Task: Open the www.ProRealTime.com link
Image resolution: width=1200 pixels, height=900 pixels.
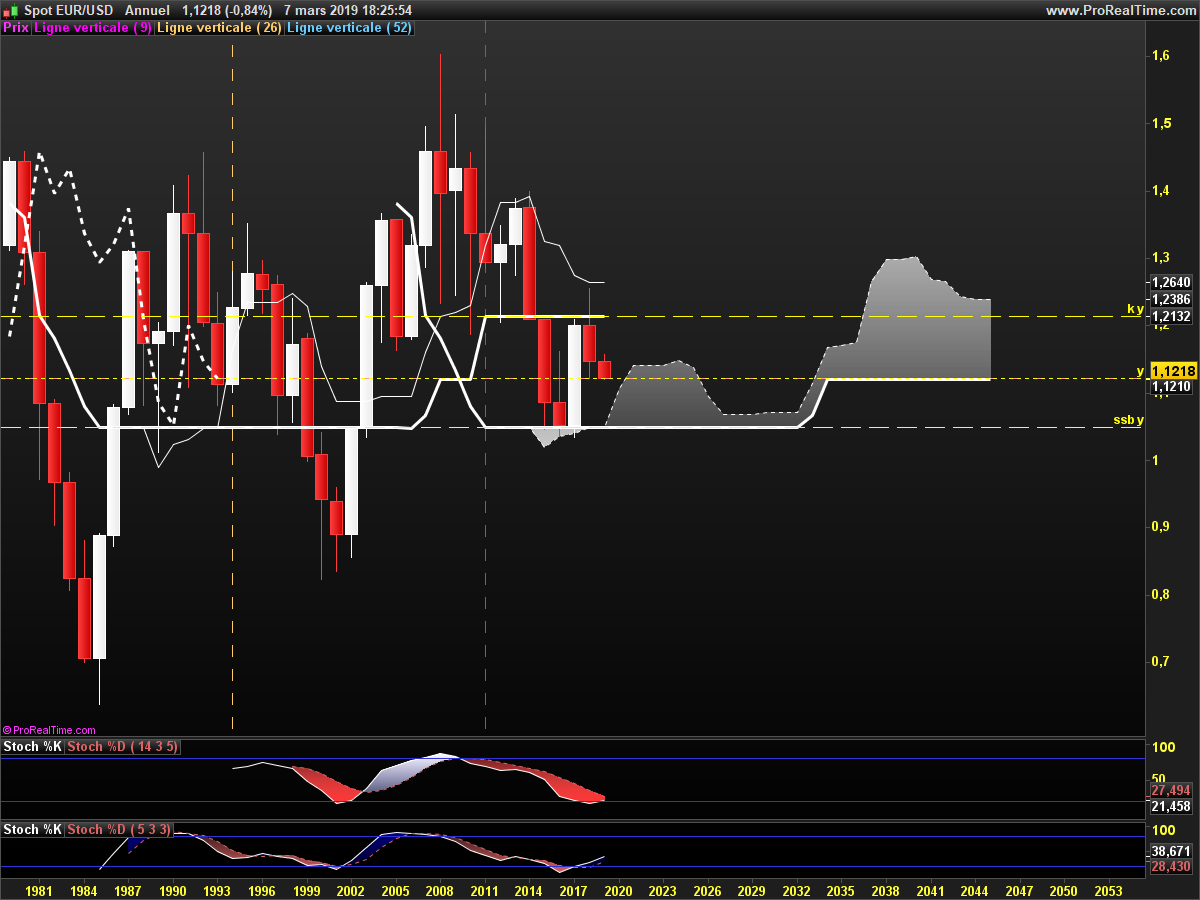Action: [x=1119, y=10]
